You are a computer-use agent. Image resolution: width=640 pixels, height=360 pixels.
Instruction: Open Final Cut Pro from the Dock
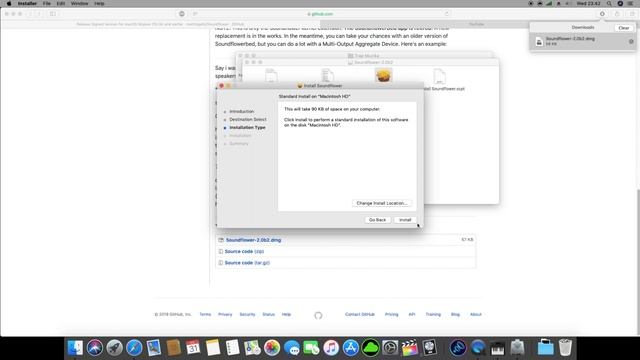tap(410, 348)
